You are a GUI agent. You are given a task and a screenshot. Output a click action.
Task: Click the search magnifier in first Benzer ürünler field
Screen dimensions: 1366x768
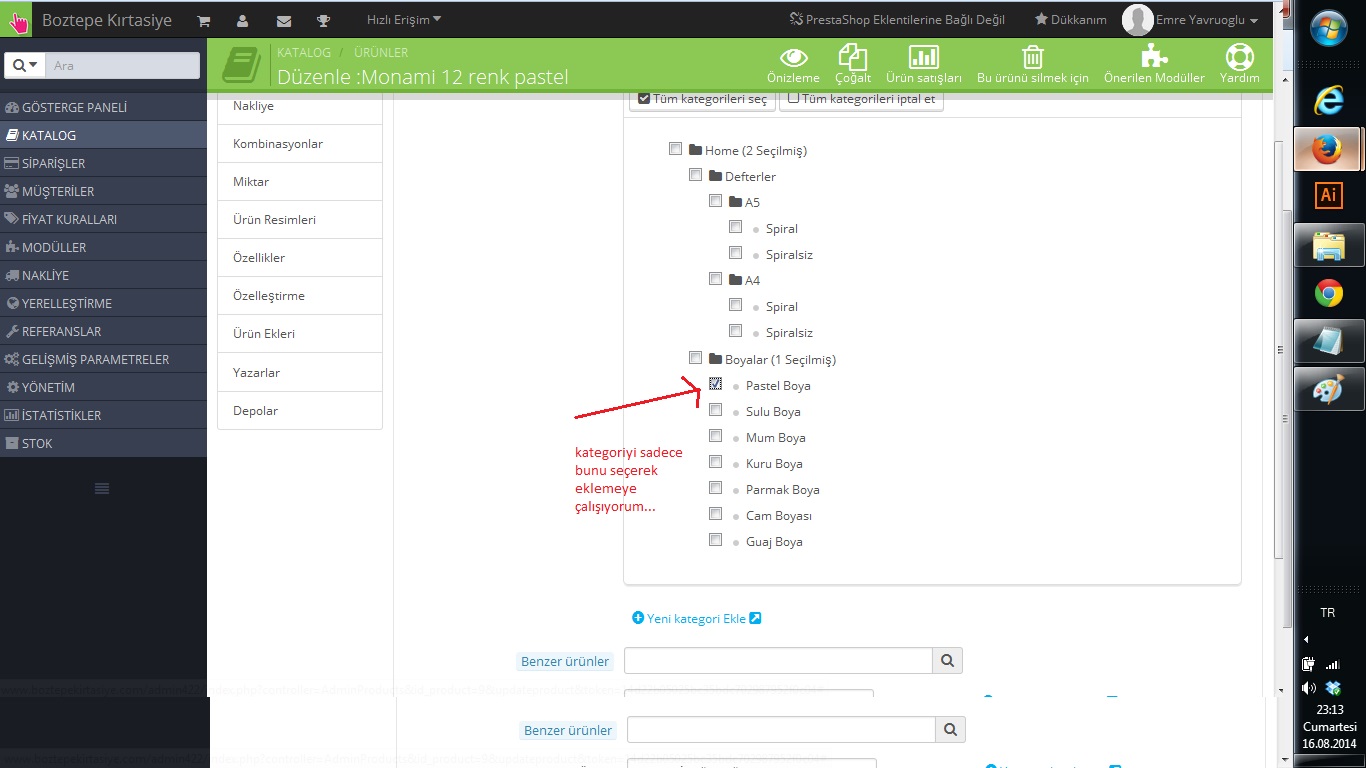pos(947,660)
